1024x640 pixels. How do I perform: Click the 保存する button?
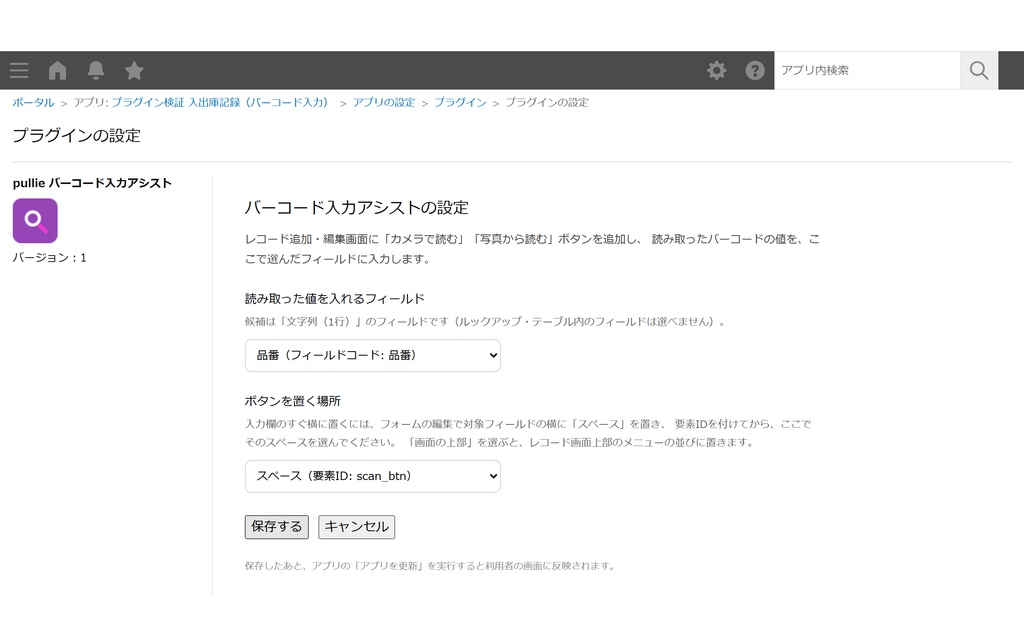coord(276,527)
